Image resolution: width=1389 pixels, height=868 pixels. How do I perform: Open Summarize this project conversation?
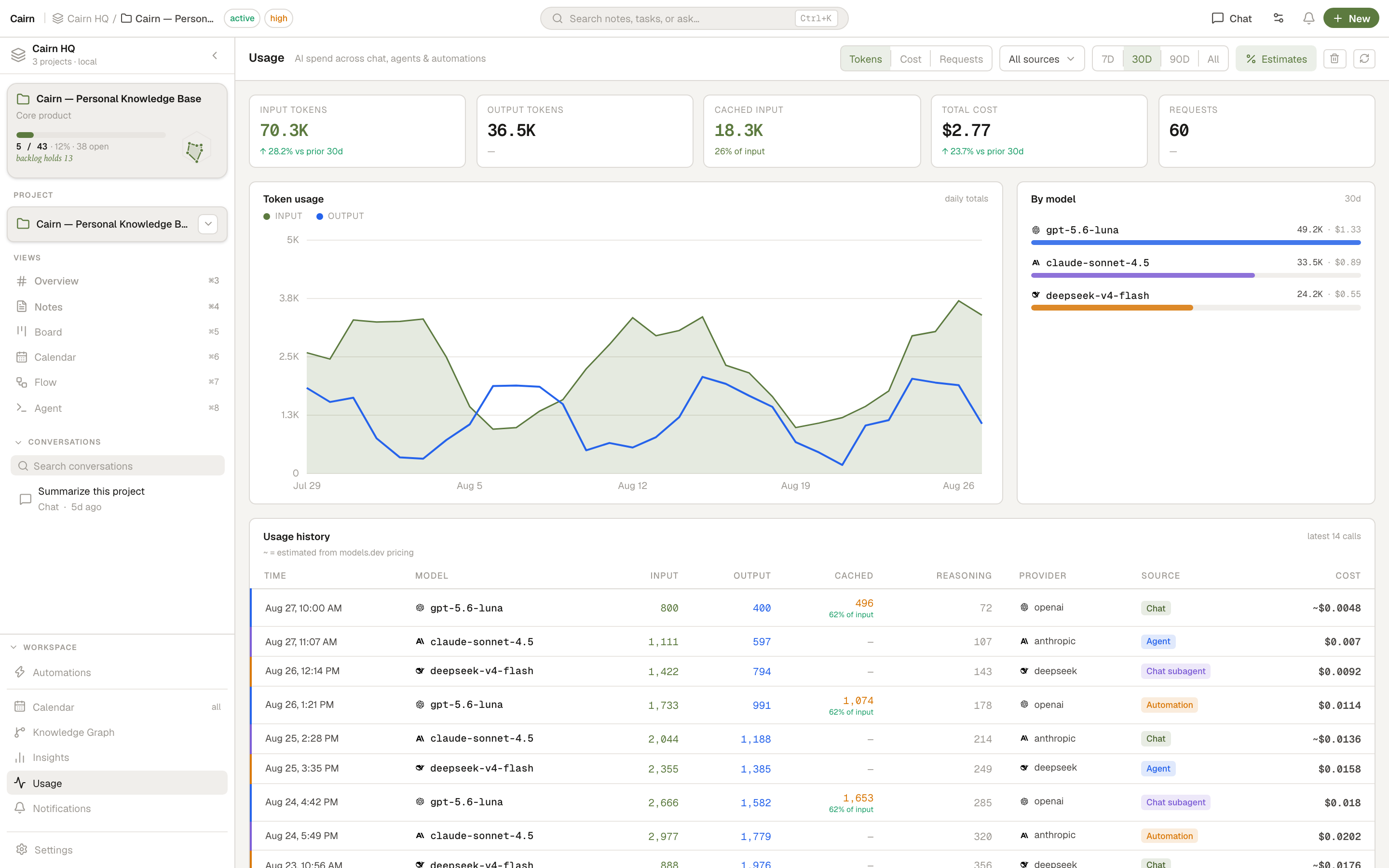(x=117, y=499)
